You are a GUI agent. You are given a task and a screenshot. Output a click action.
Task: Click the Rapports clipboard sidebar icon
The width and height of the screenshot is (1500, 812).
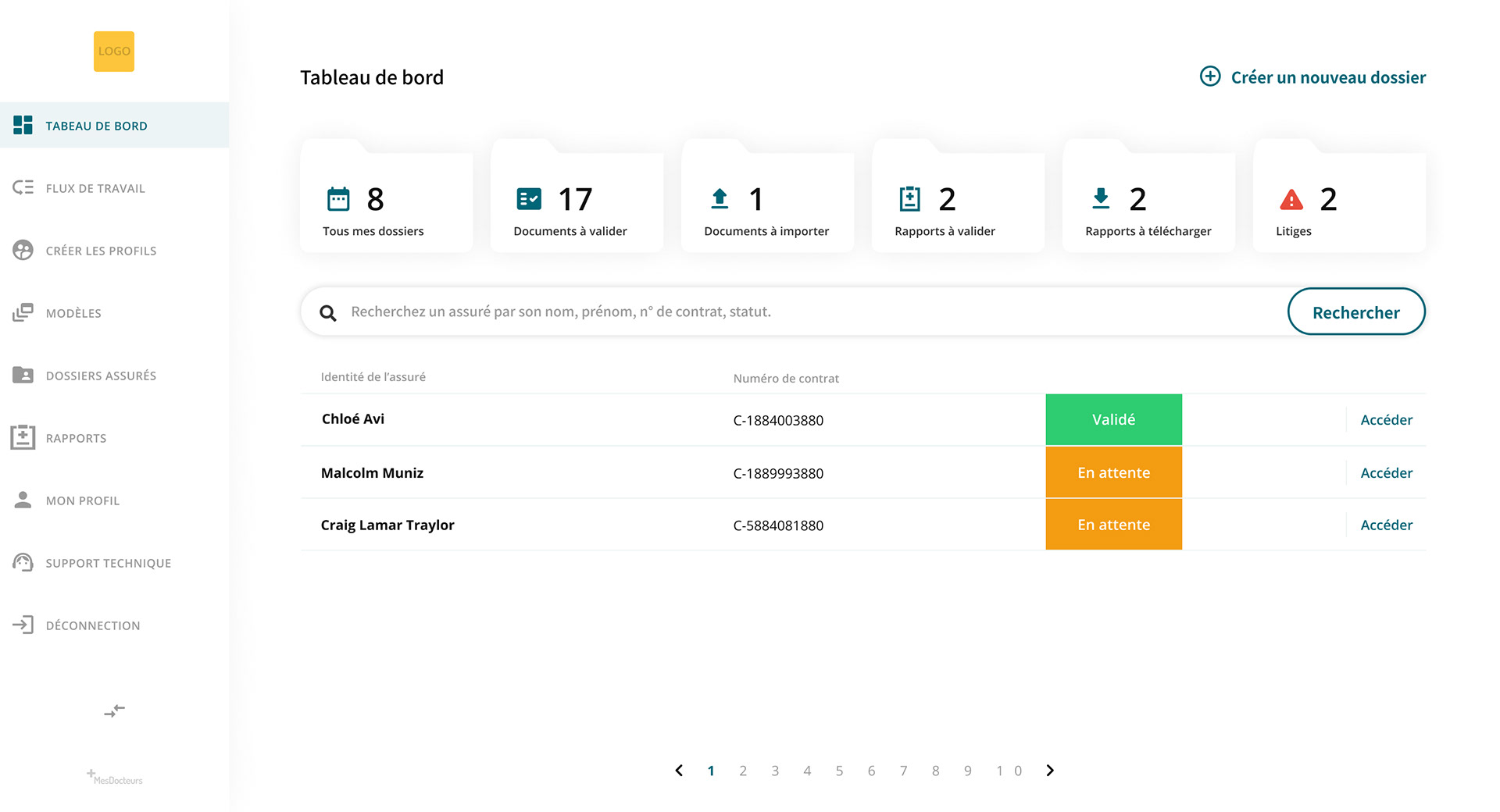[23, 437]
